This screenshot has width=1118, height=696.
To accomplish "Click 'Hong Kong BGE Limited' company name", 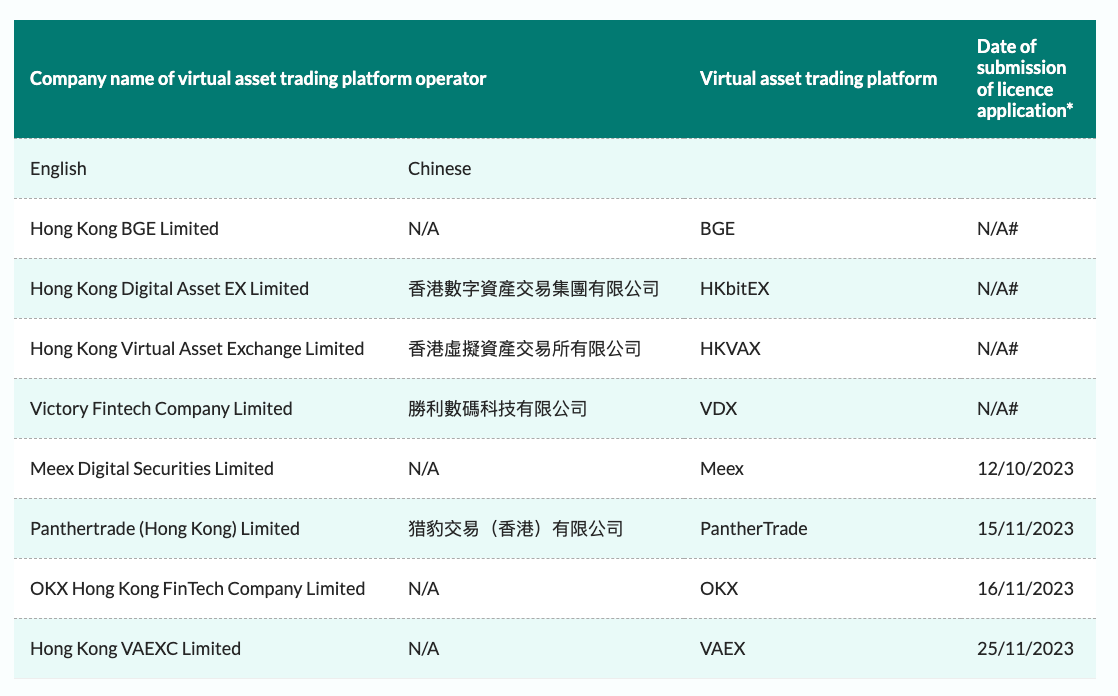I will tap(124, 229).
